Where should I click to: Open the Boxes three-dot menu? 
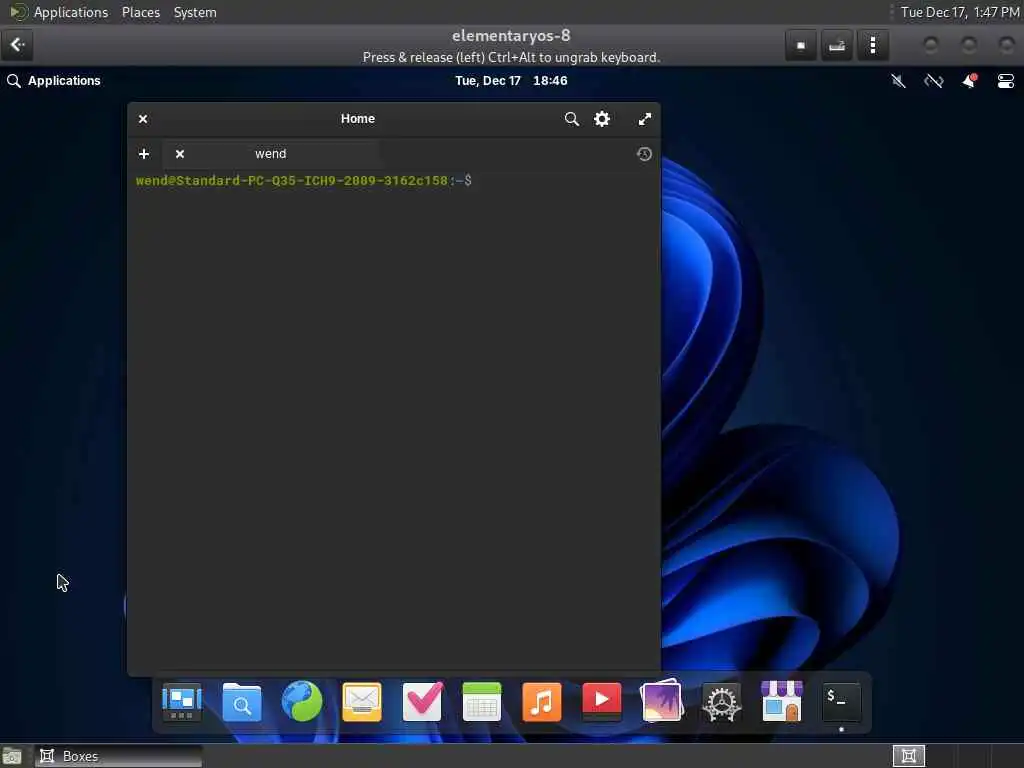pos(873,45)
